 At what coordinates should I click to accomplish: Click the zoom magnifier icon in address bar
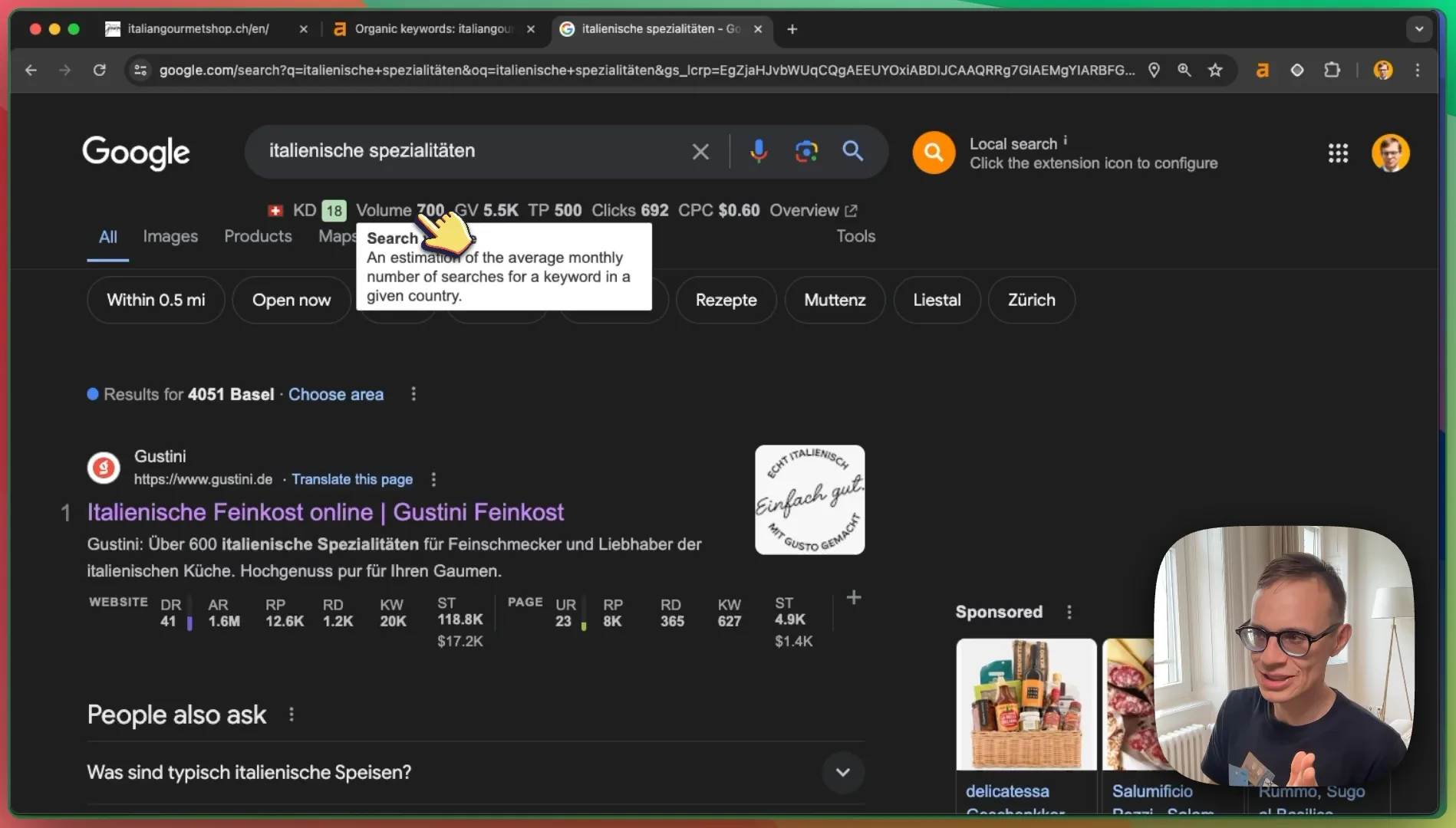pos(1184,71)
